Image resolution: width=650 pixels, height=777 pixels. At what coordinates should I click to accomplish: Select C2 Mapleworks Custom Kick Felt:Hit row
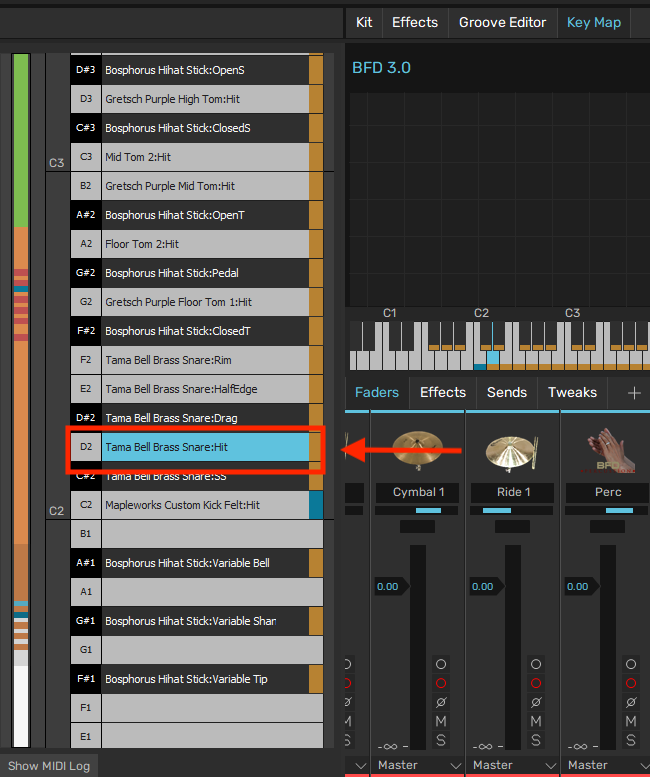pos(197,505)
